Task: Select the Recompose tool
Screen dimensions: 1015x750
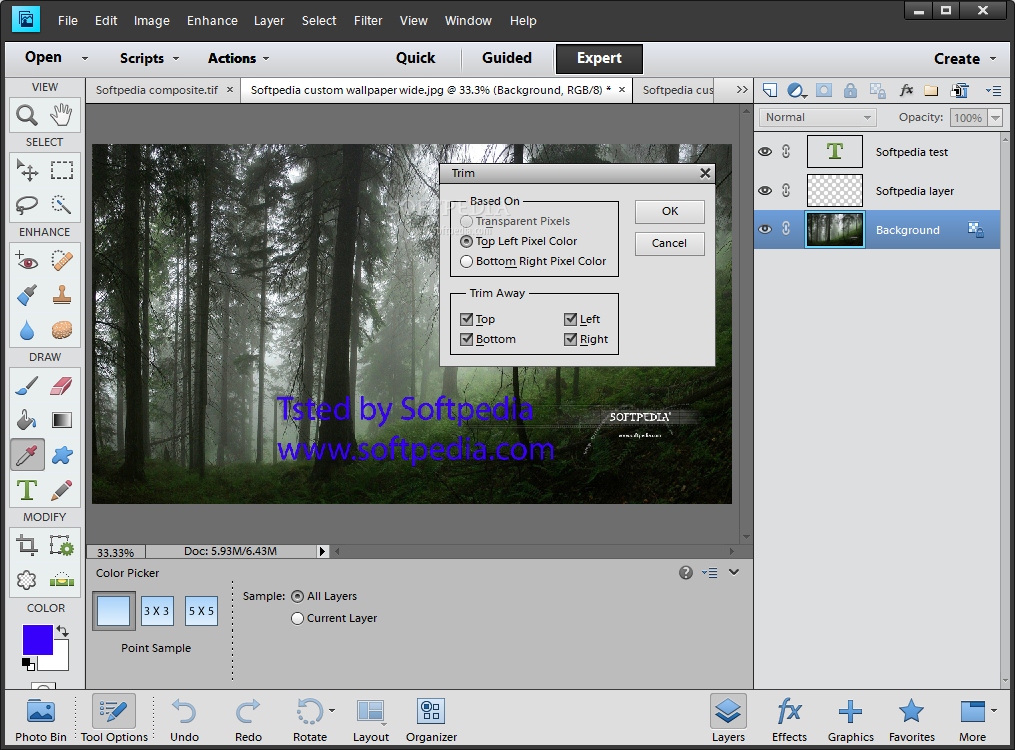Action: point(61,546)
